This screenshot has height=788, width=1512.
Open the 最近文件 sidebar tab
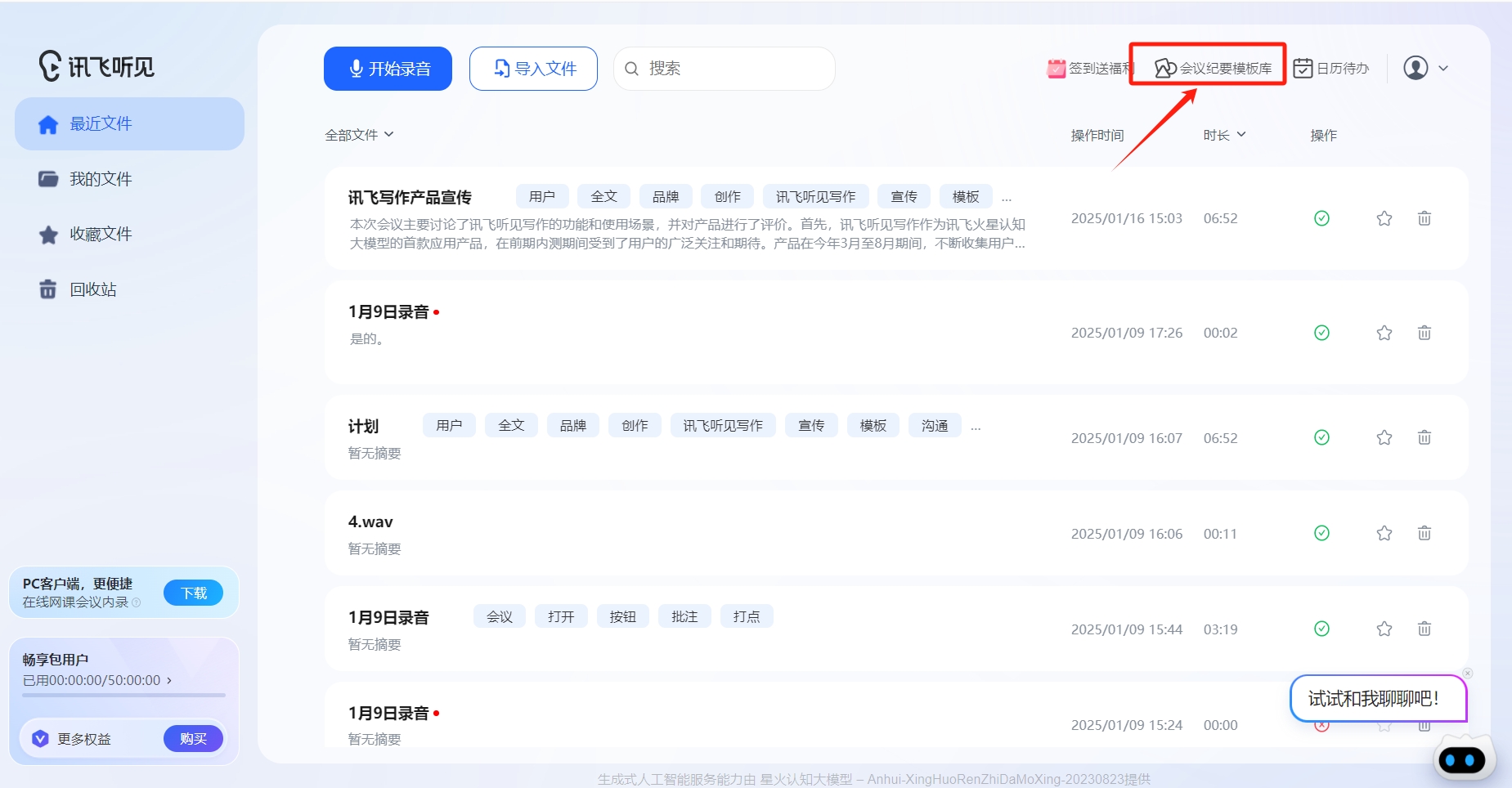coord(129,123)
